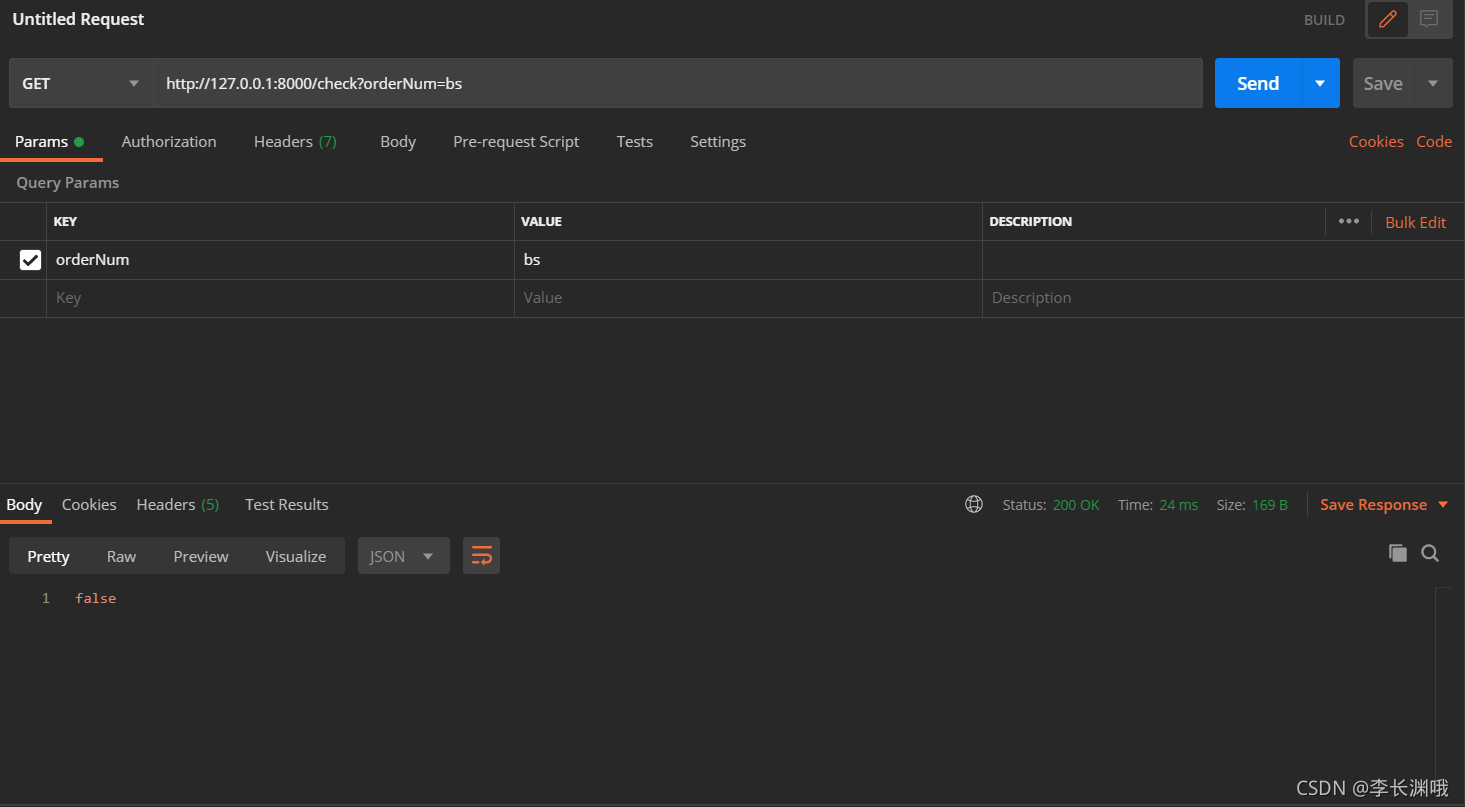This screenshot has height=807, width=1465.
Task: Open the Cookies link on the right
Action: coord(1376,142)
